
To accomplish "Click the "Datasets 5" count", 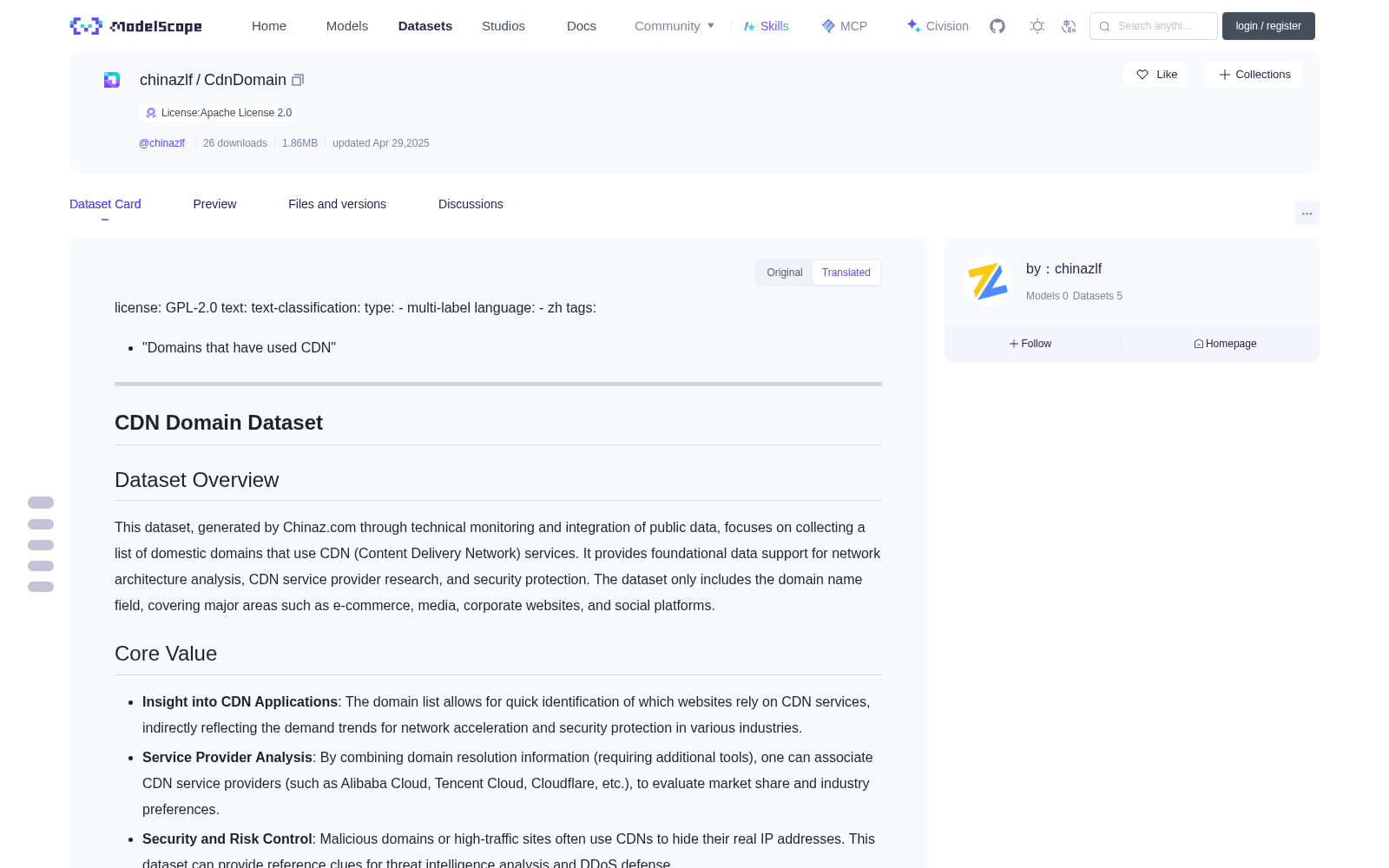I will [1097, 296].
